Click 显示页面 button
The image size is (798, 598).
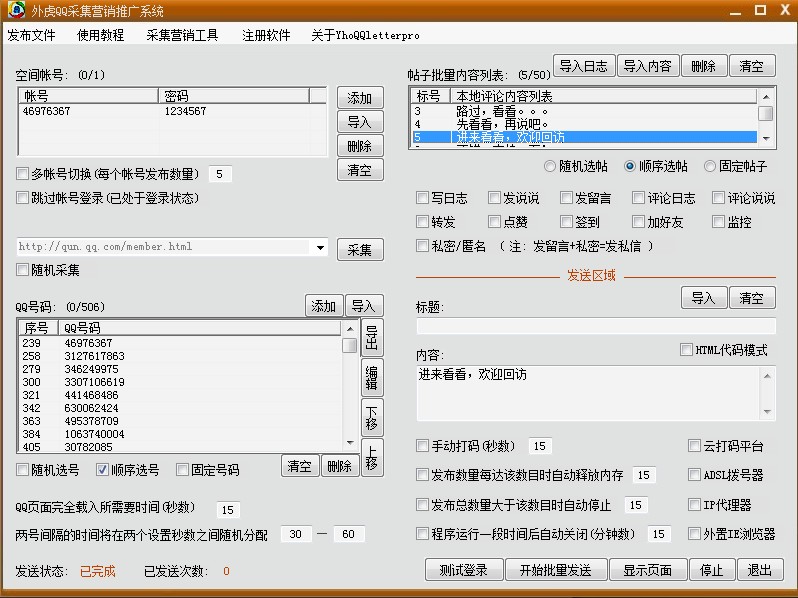coord(648,570)
